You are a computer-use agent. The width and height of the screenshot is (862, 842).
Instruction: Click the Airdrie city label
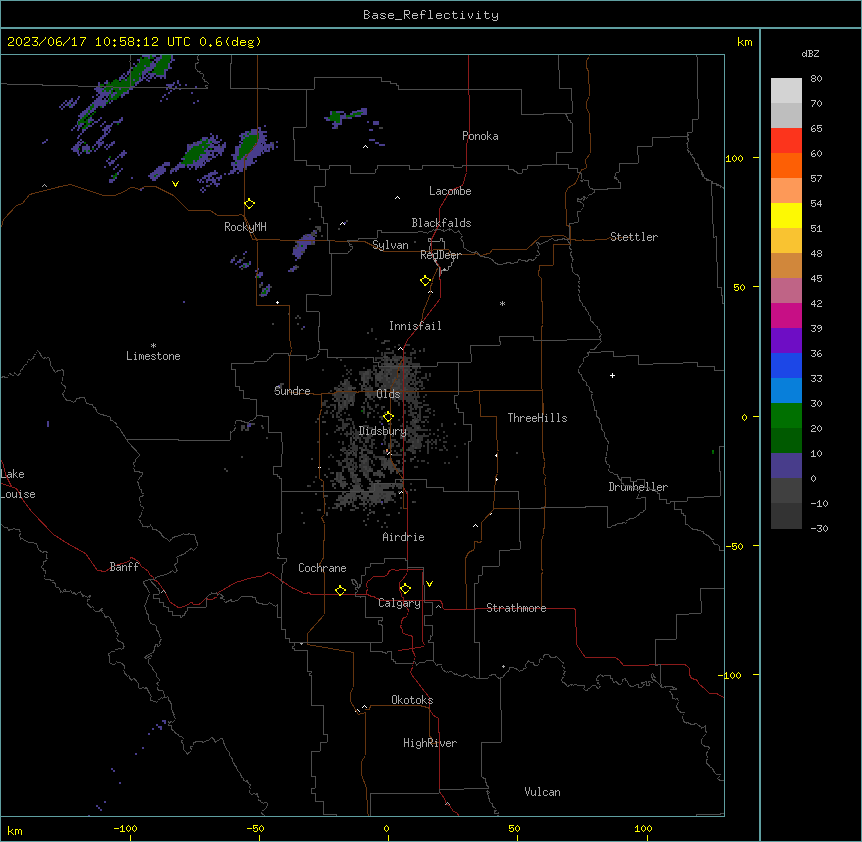[403, 537]
